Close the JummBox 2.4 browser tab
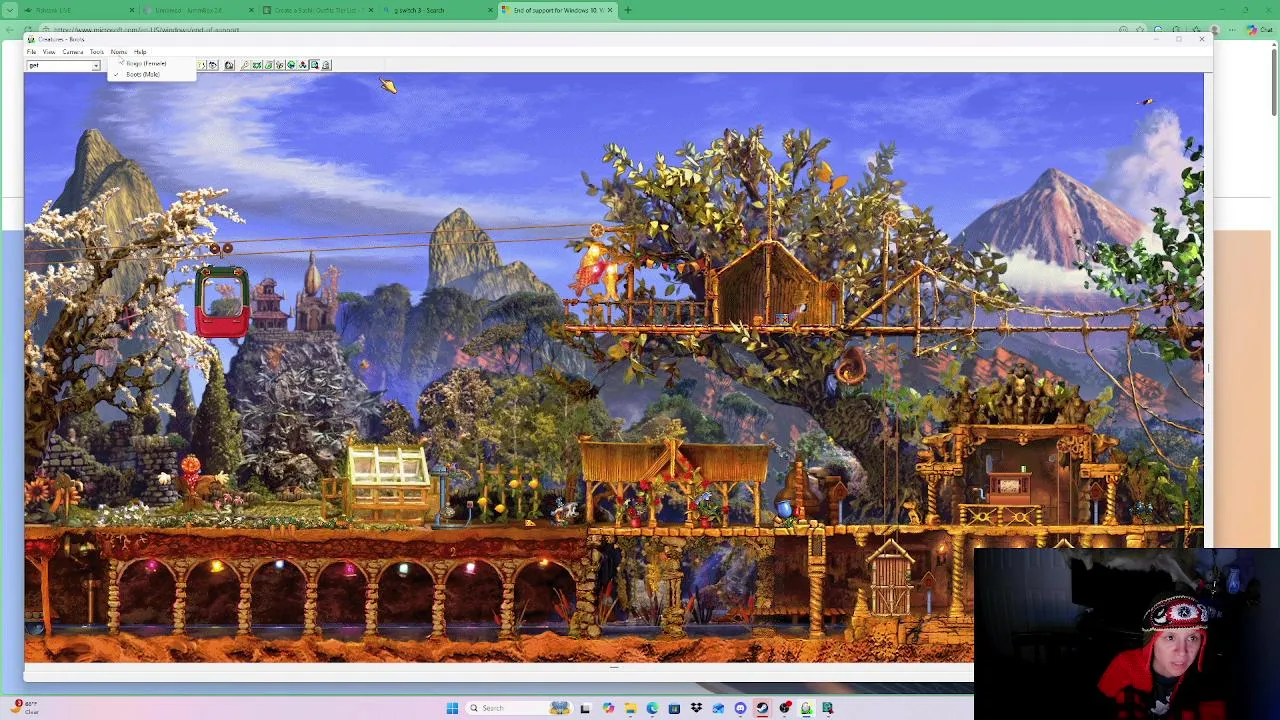The height and width of the screenshot is (720, 1280). [x=251, y=10]
